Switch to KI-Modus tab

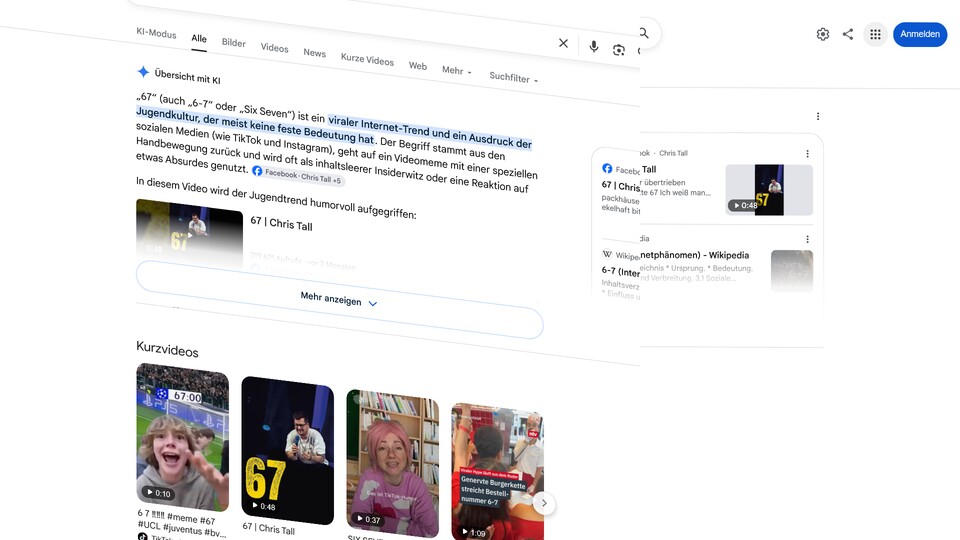click(x=156, y=34)
